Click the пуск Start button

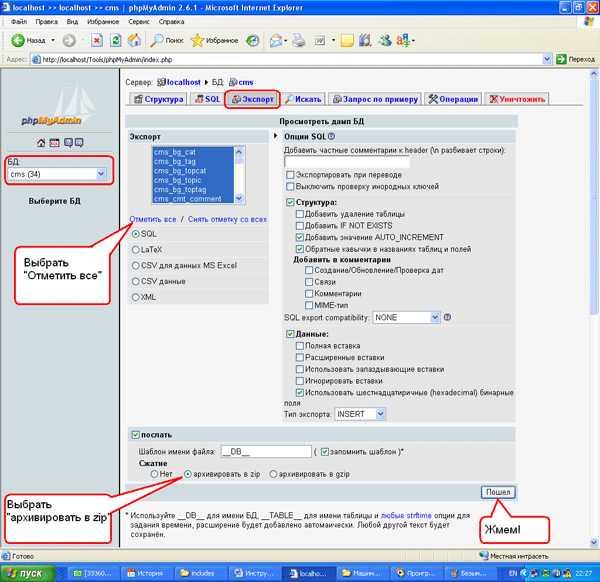[x=27, y=573]
